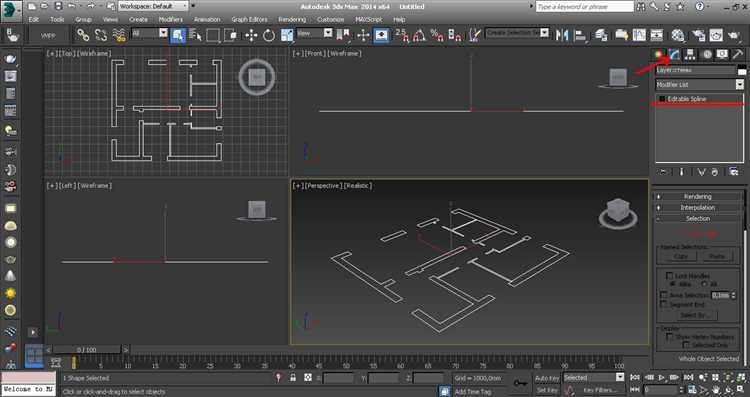Open the Modifier List dropdown

[x=699, y=84]
